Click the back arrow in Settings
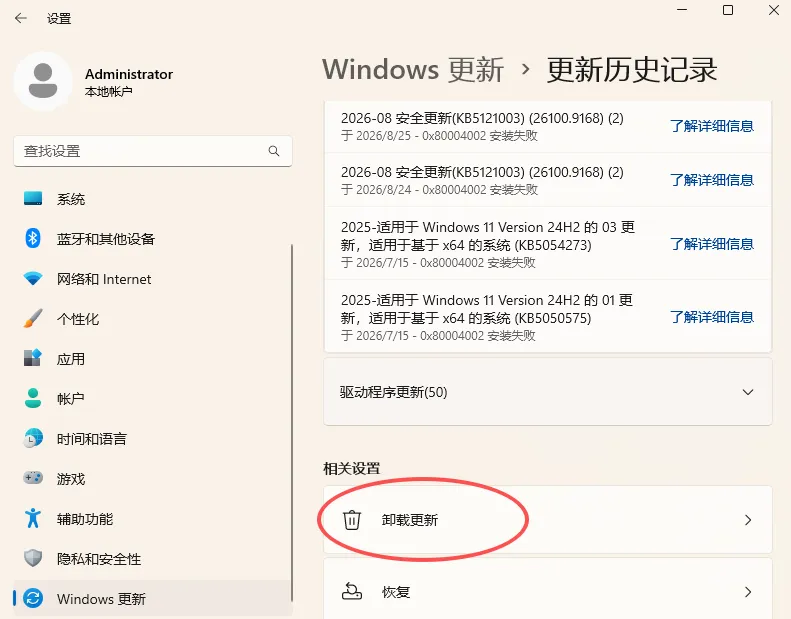 point(21,19)
